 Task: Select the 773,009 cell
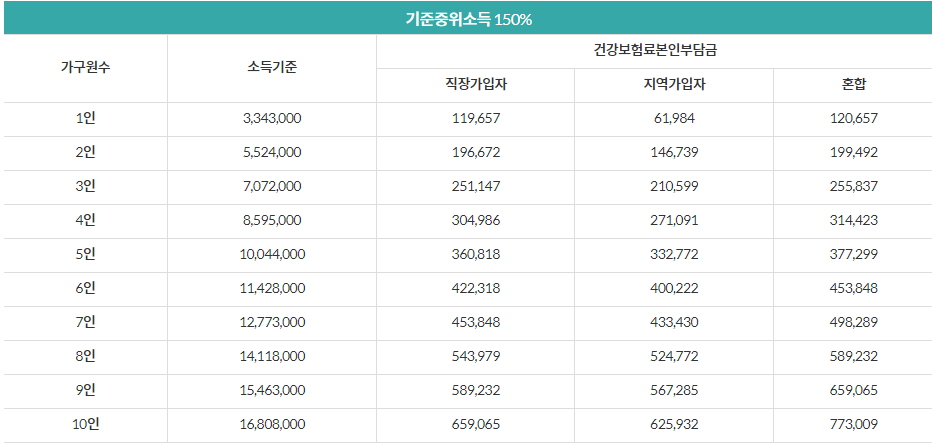854,423
